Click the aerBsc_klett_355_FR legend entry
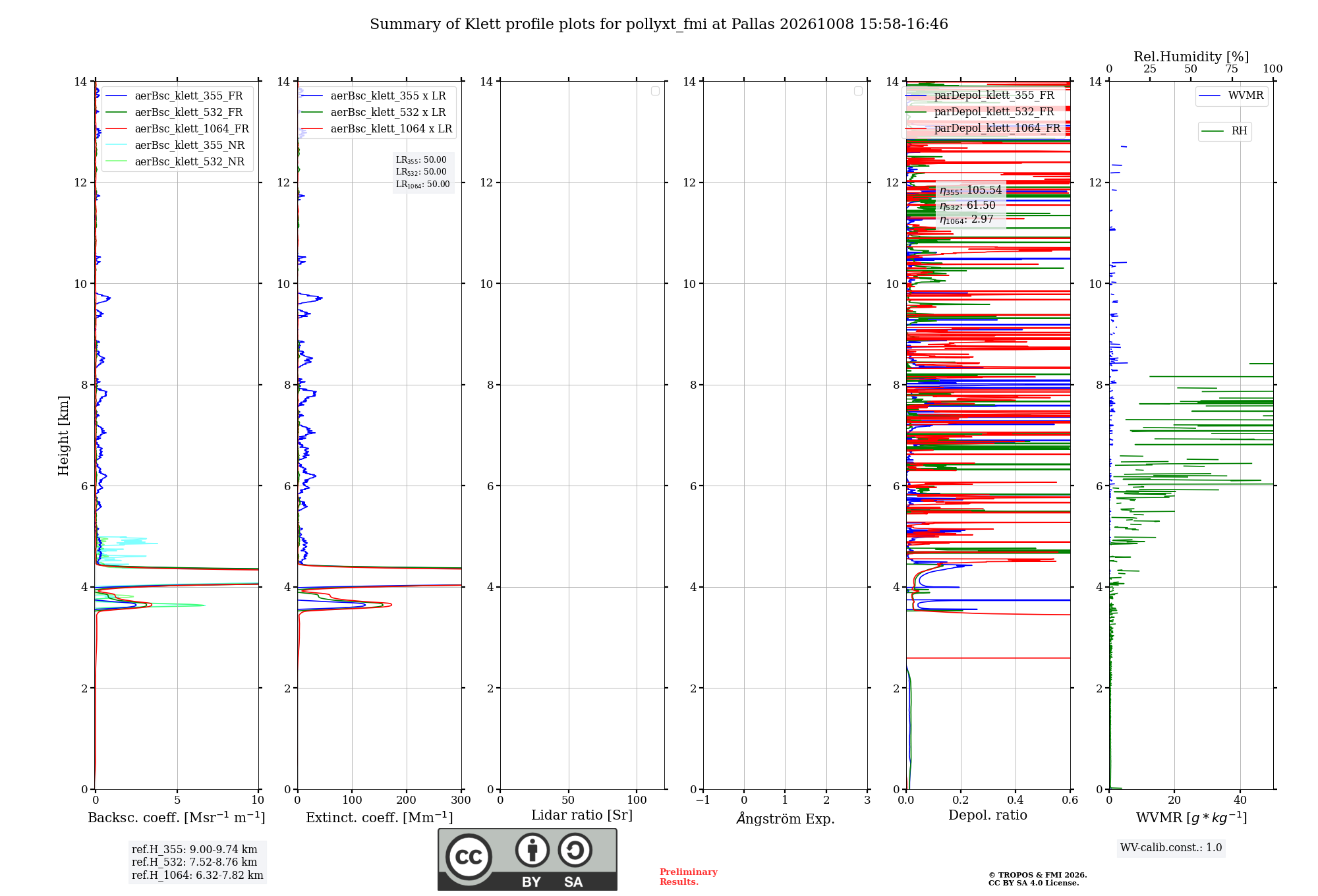The width and height of the screenshot is (1318, 896). tap(175, 96)
